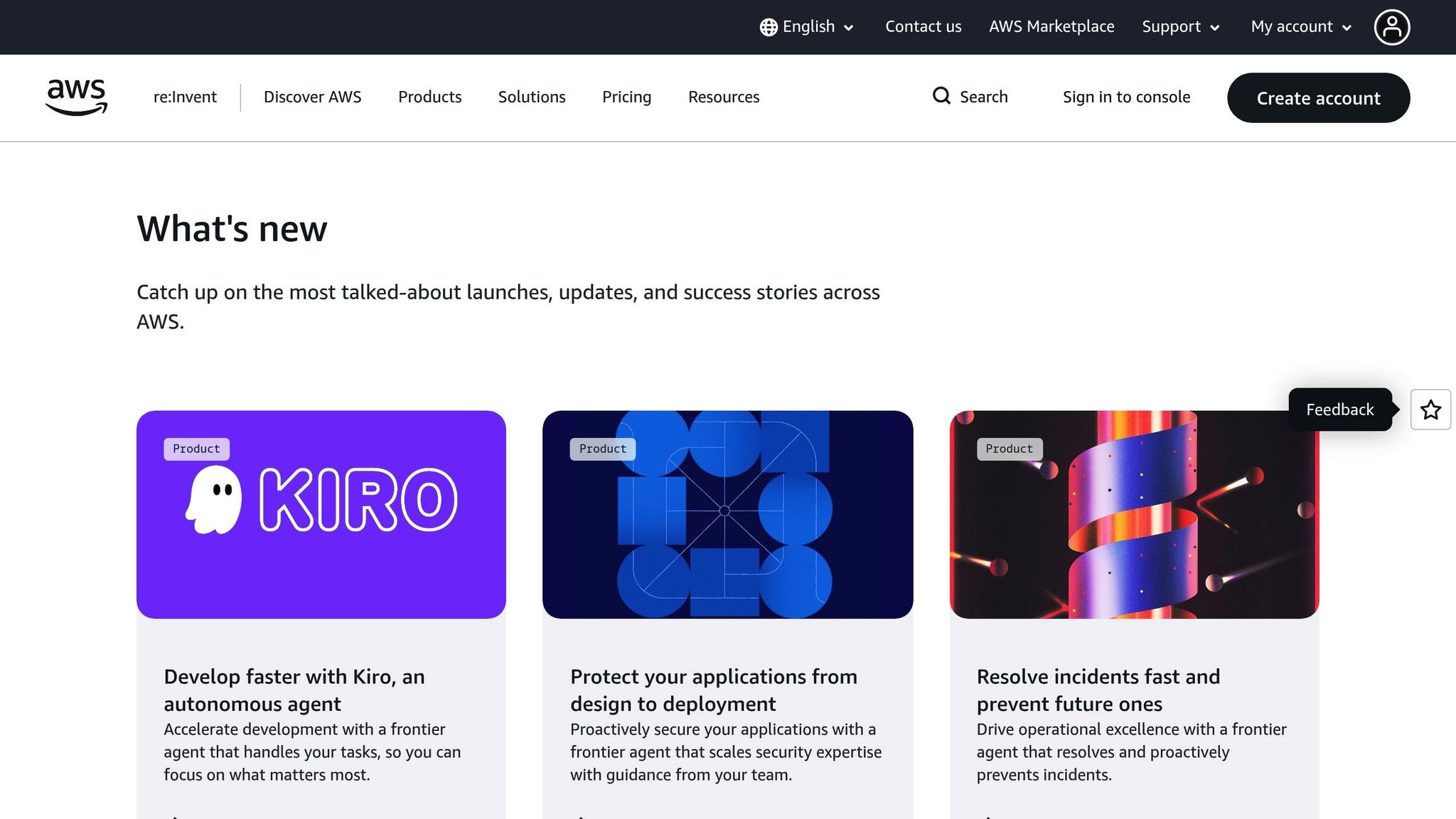Open the user profile avatar icon
Image resolution: width=1456 pixels, height=819 pixels.
[x=1391, y=27]
